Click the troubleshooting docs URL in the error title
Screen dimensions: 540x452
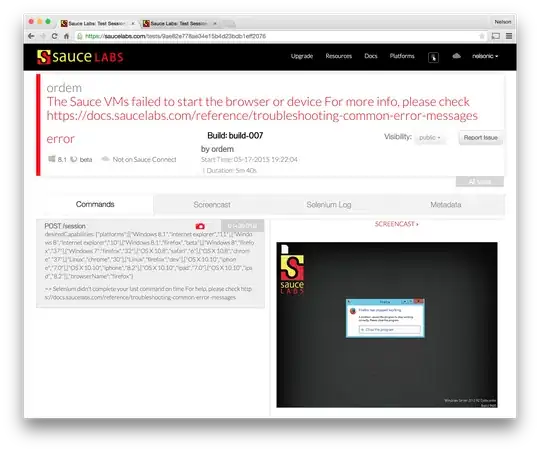point(262,116)
